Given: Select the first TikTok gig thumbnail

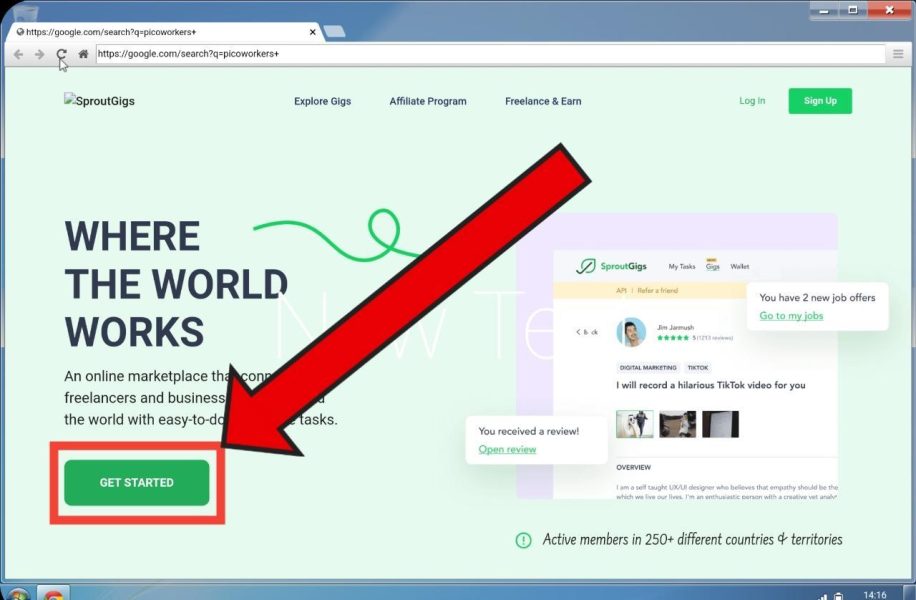Looking at the screenshot, I should (x=634, y=424).
